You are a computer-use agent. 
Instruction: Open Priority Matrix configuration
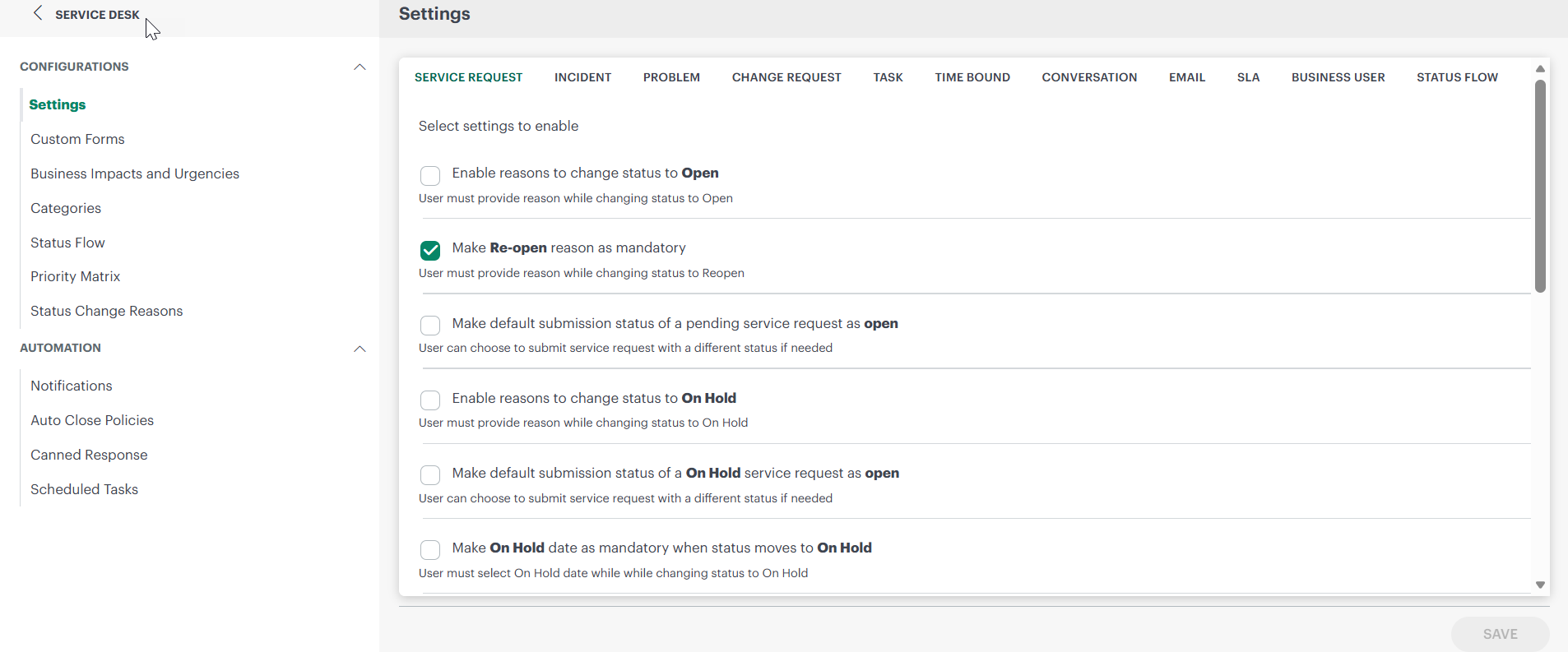[76, 276]
